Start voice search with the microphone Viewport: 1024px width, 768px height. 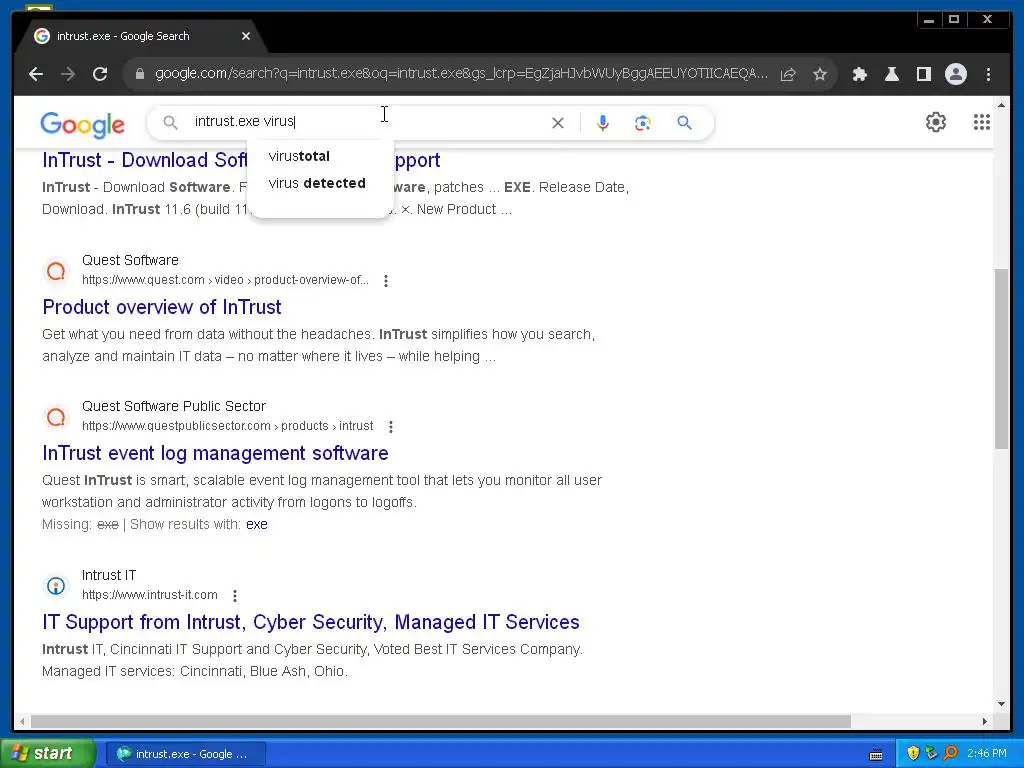602,123
